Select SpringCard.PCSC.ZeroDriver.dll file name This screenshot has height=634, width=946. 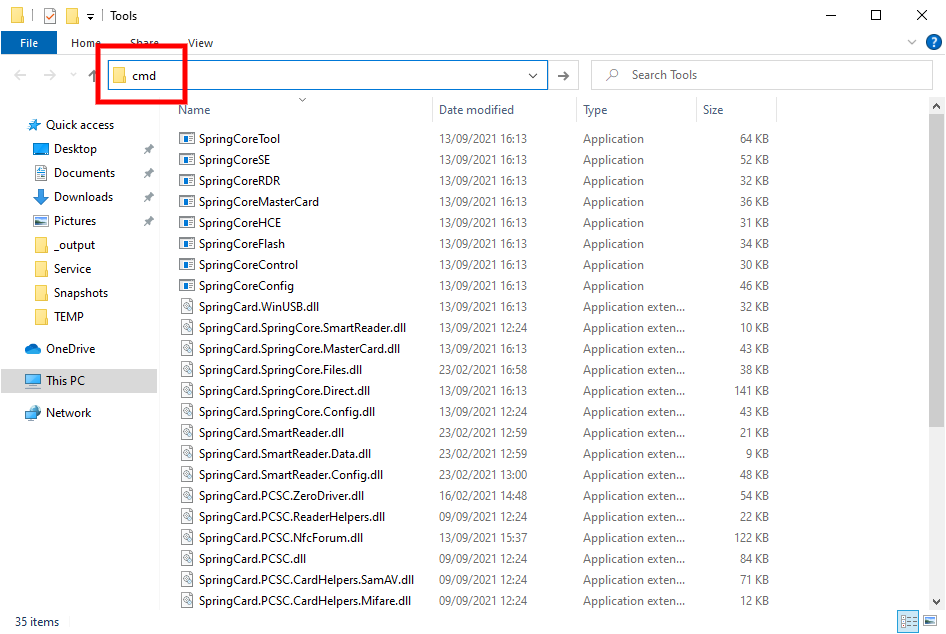281,496
